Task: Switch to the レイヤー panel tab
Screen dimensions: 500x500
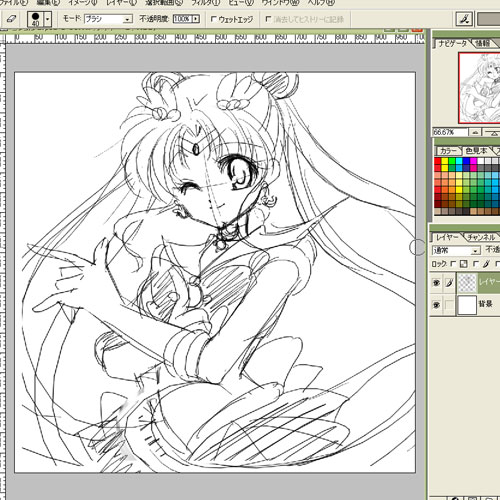Action: [x=447, y=237]
